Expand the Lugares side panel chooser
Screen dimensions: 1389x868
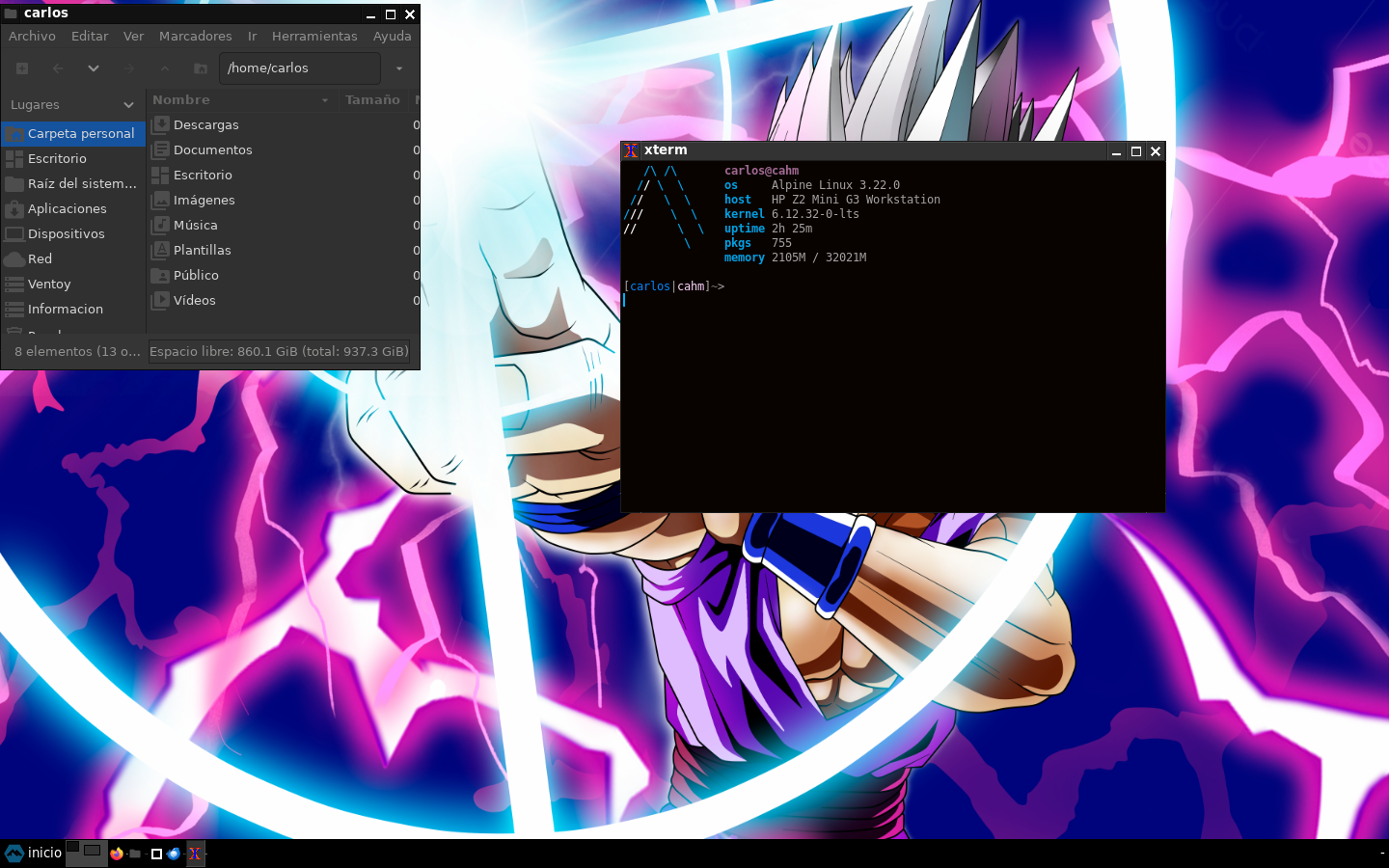pyautogui.click(x=128, y=105)
